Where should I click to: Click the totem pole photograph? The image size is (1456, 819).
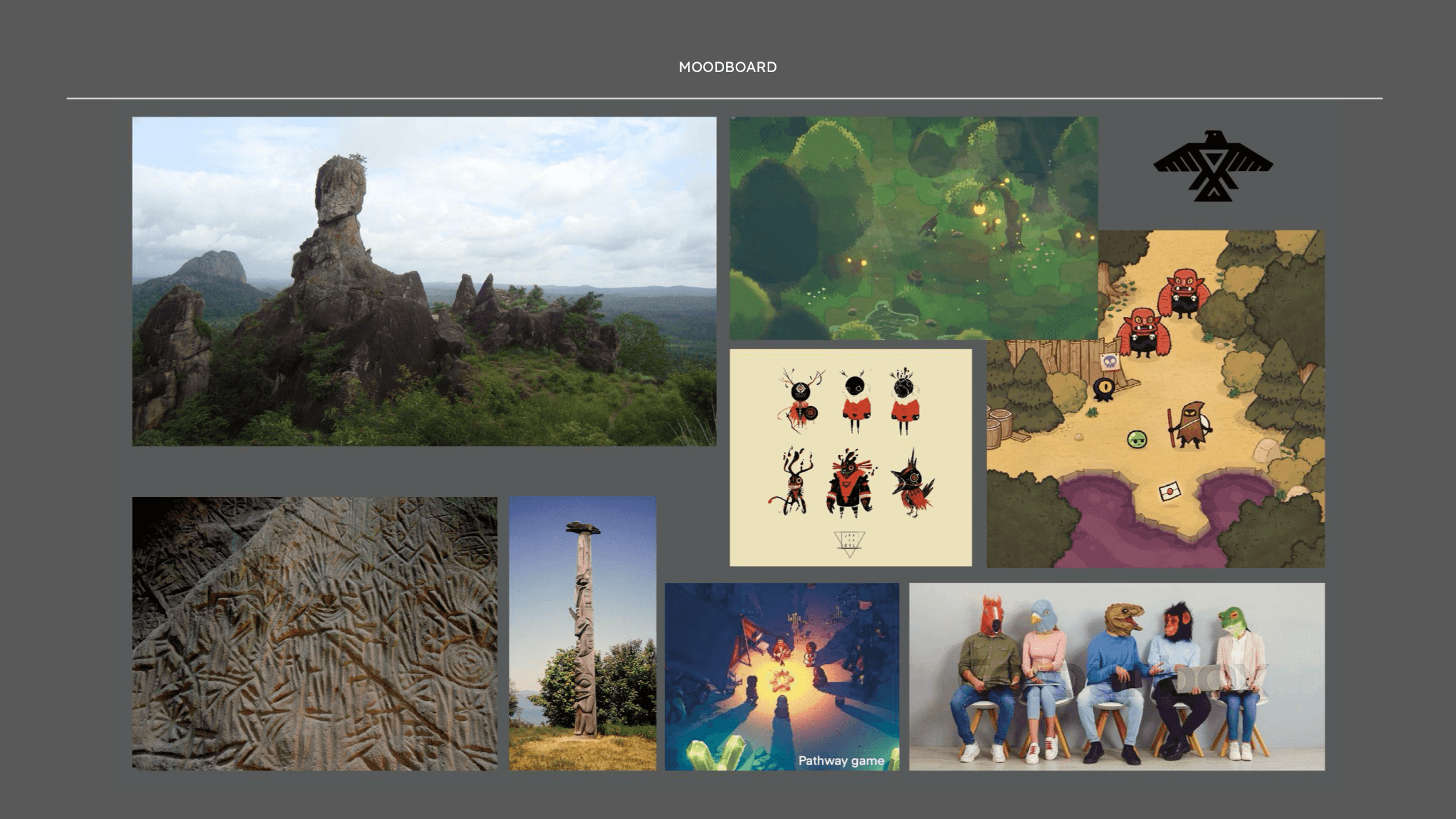tap(582, 633)
